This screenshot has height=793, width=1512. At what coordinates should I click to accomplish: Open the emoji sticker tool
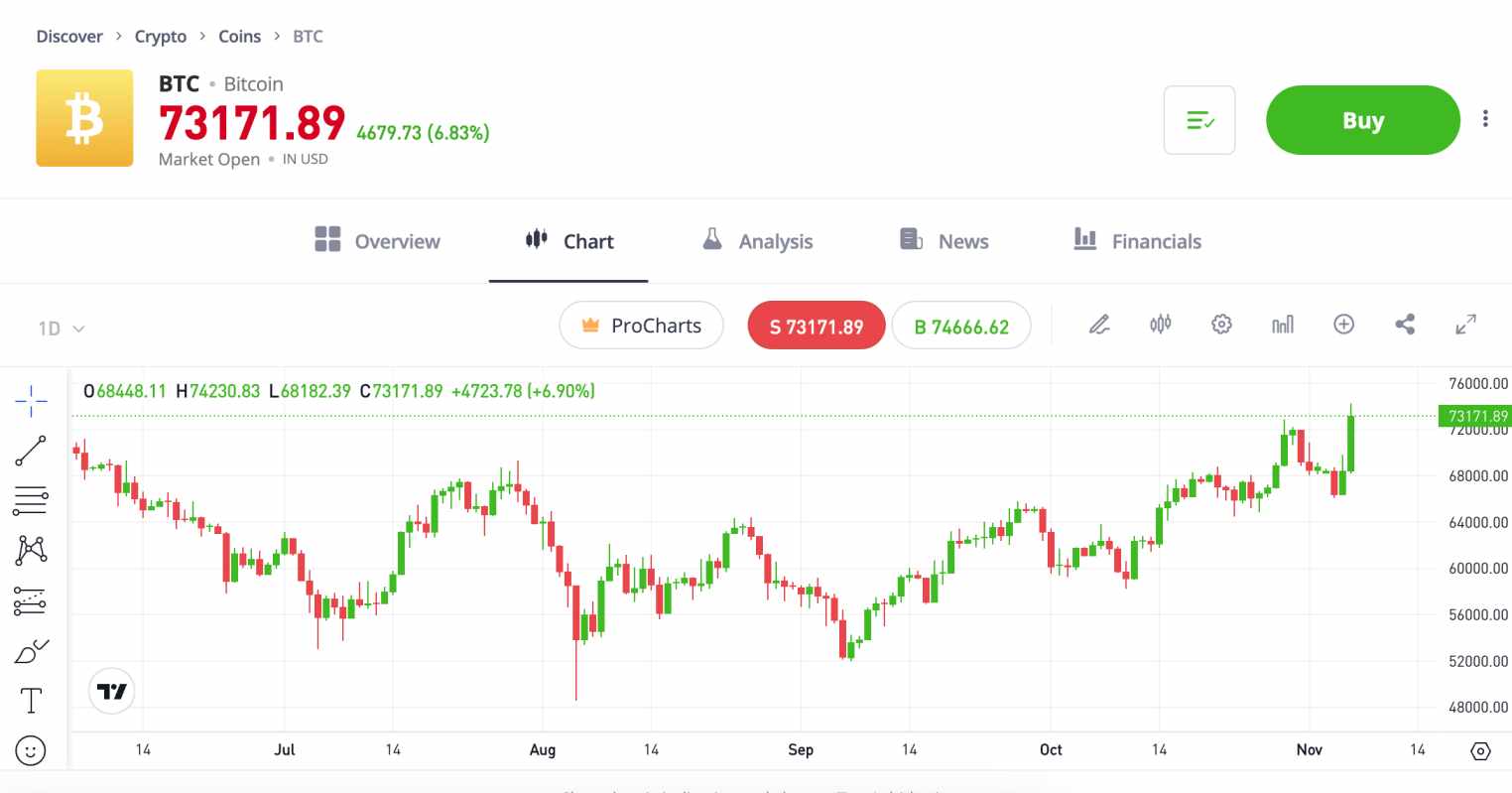[31, 751]
